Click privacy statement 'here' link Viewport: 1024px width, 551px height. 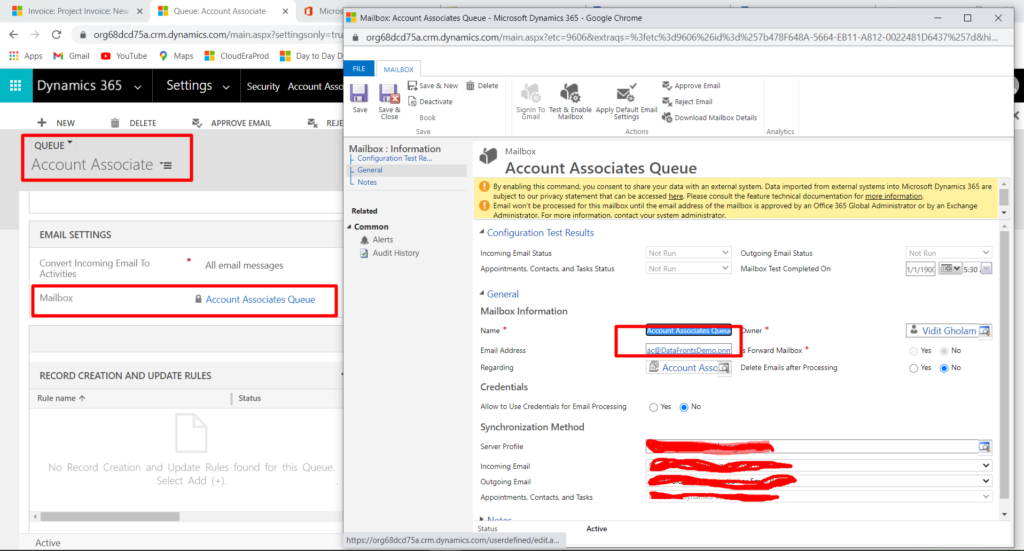675,196
